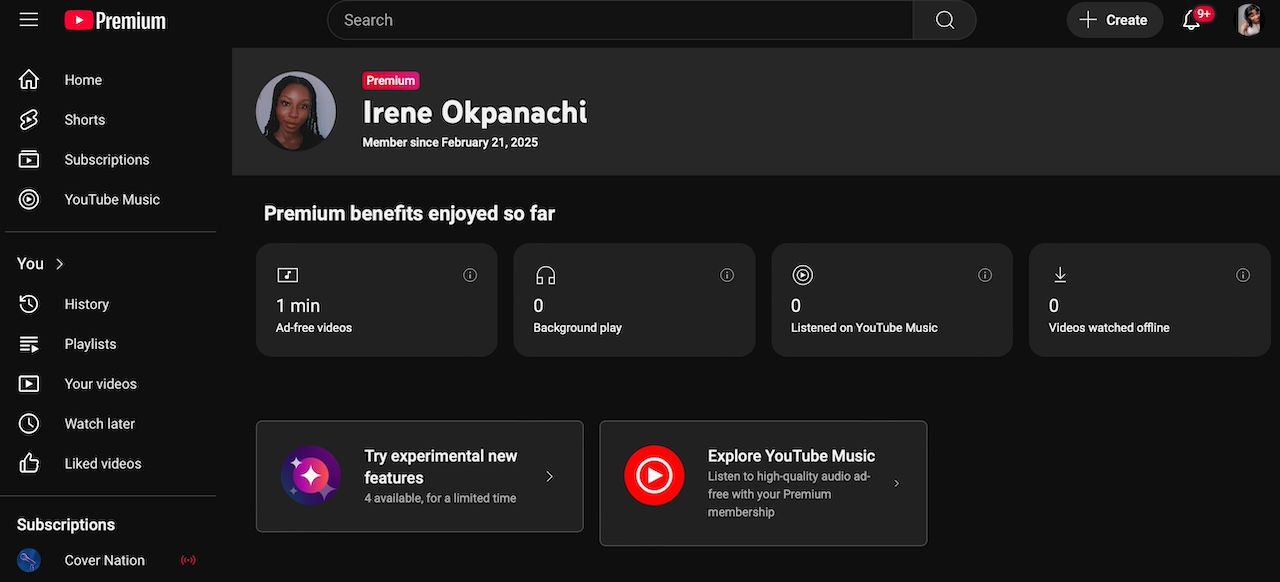Click the headphones Background play icon
Screen dimensions: 1280x582
tap(545, 275)
